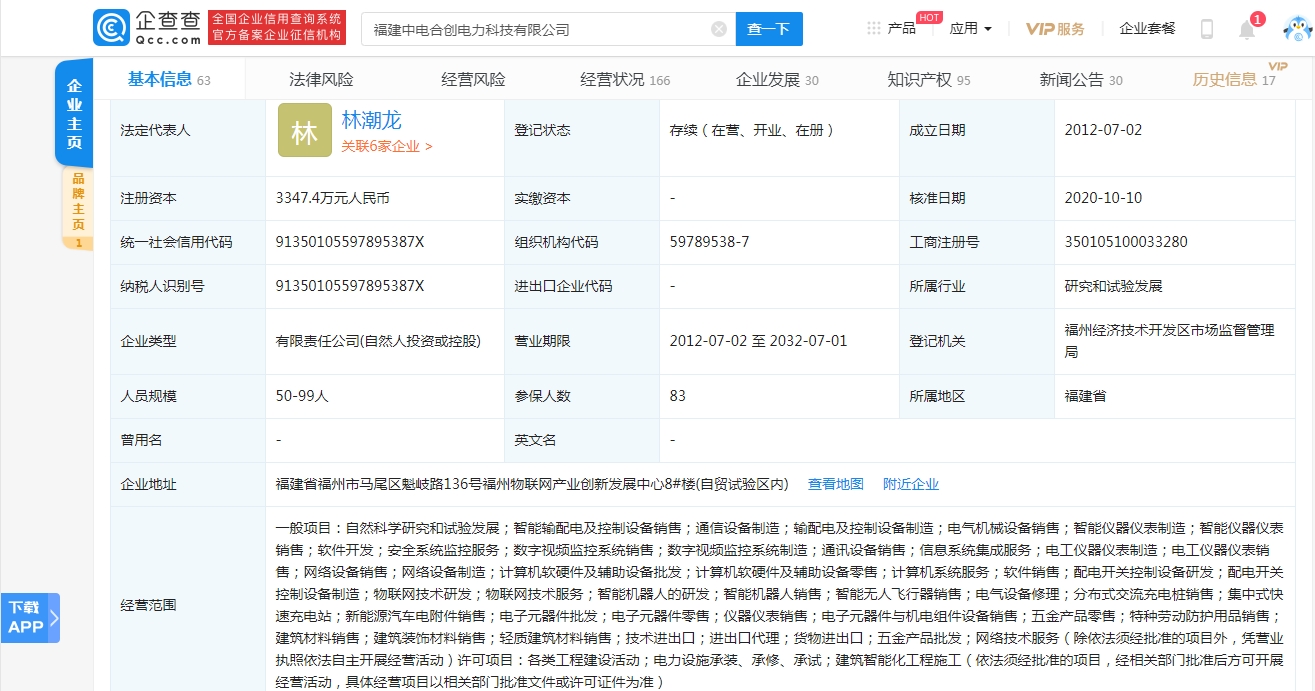Clear the search box text

(718, 29)
